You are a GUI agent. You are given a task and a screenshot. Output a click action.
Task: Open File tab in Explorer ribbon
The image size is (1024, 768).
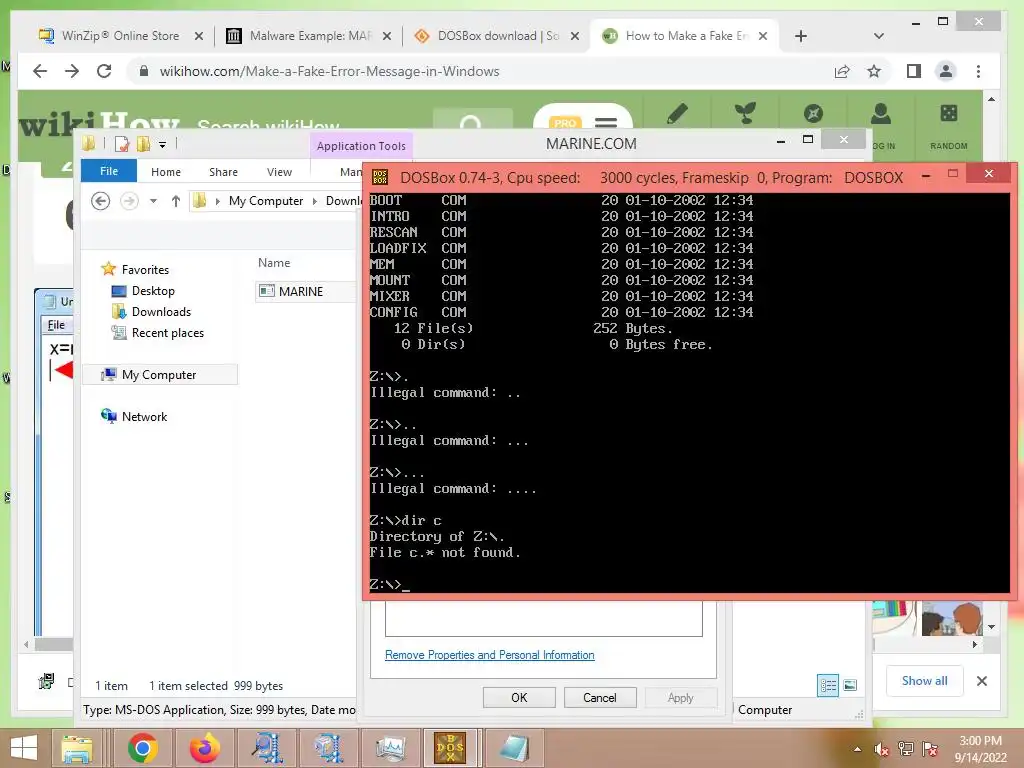click(x=109, y=171)
